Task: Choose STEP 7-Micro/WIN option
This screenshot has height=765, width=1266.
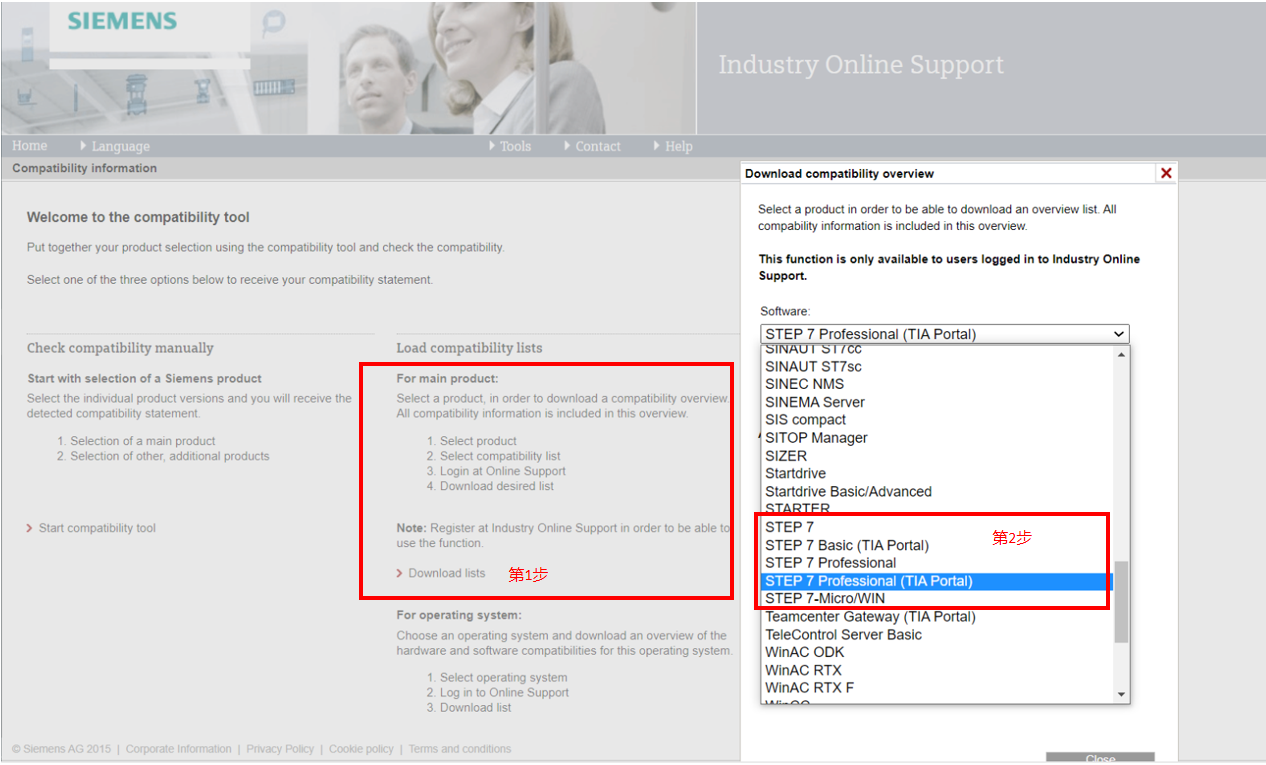Action: pyautogui.click(x=937, y=599)
